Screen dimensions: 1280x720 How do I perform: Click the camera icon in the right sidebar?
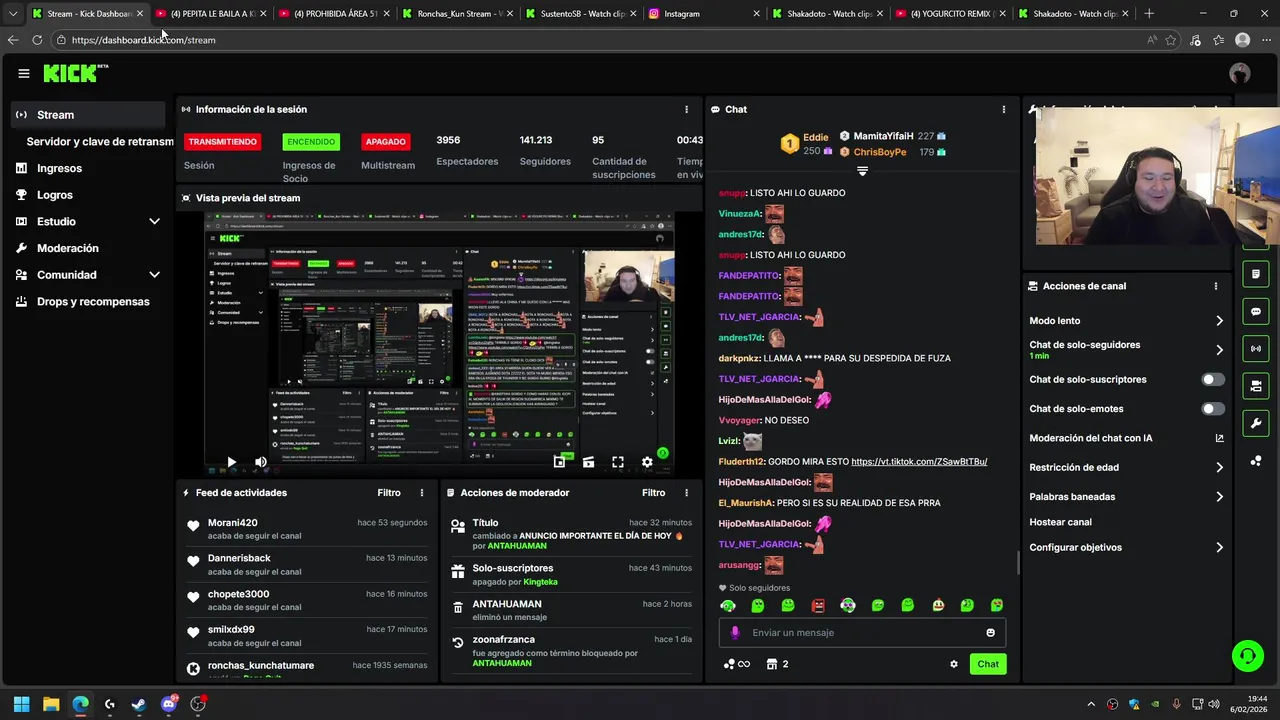[x=1256, y=386]
